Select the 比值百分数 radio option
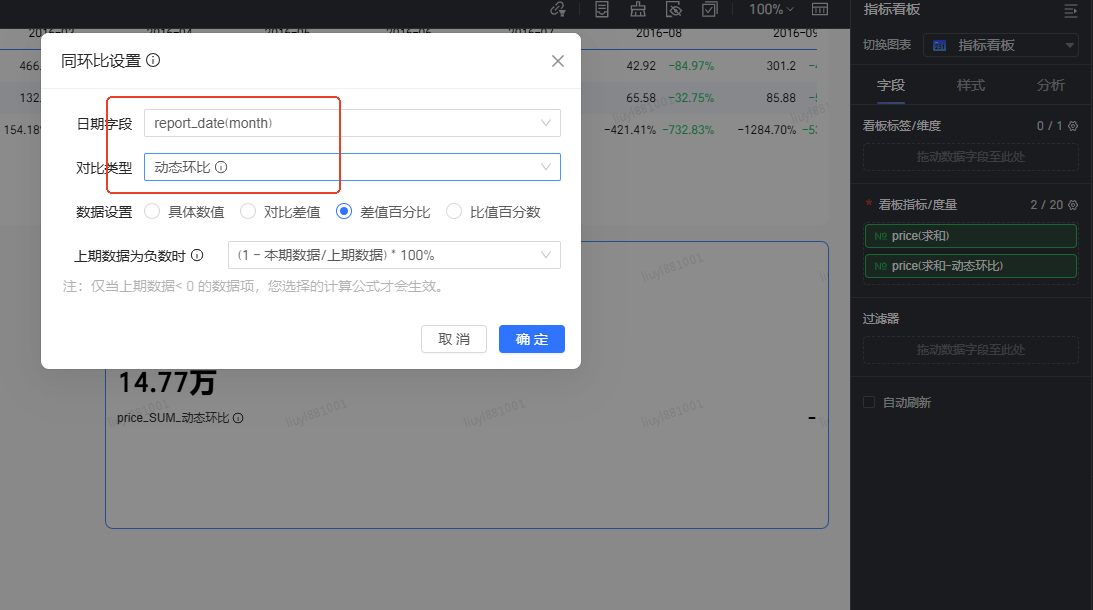The width and height of the screenshot is (1093, 610). click(x=454, y=211)
